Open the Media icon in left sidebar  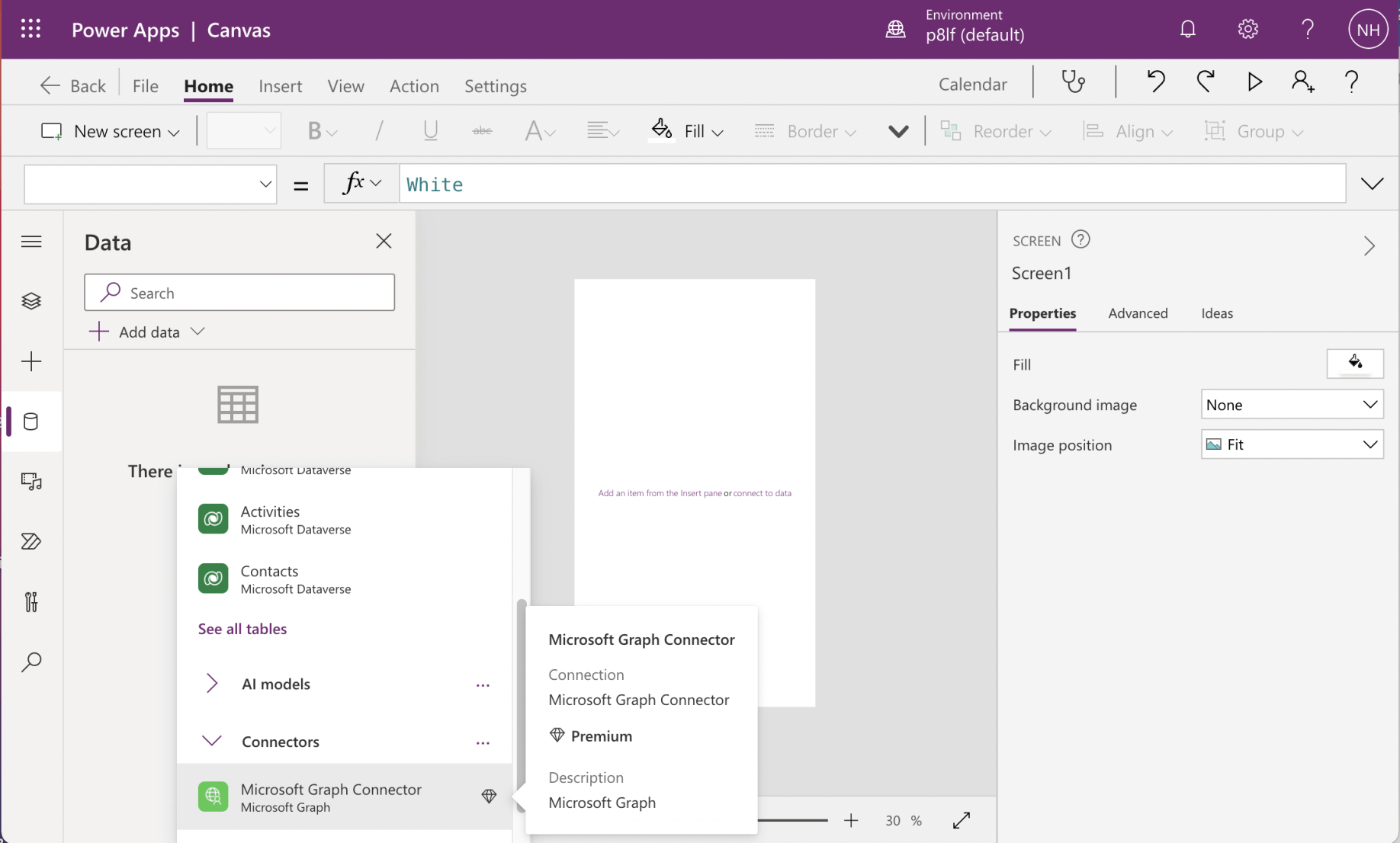point(31,482)
